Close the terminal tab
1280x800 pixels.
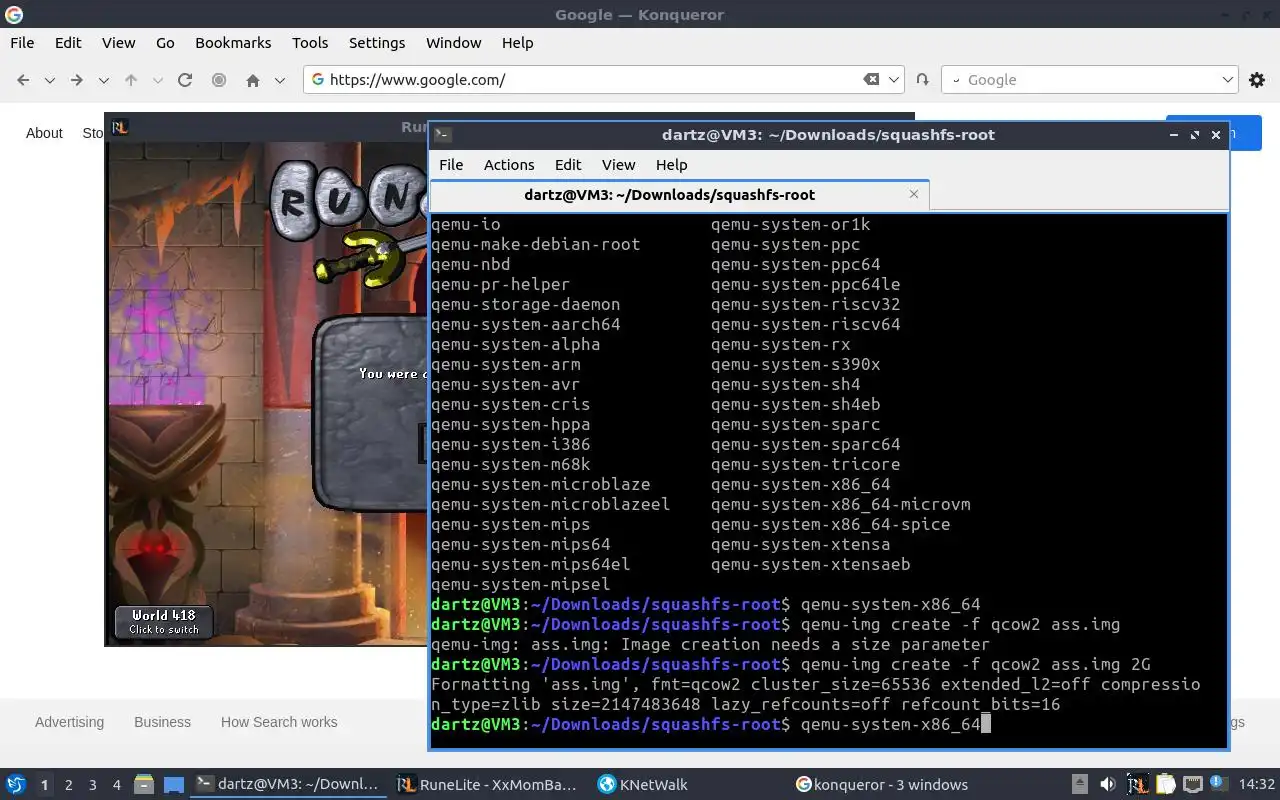pyautogui.click(x=913, y=194)
